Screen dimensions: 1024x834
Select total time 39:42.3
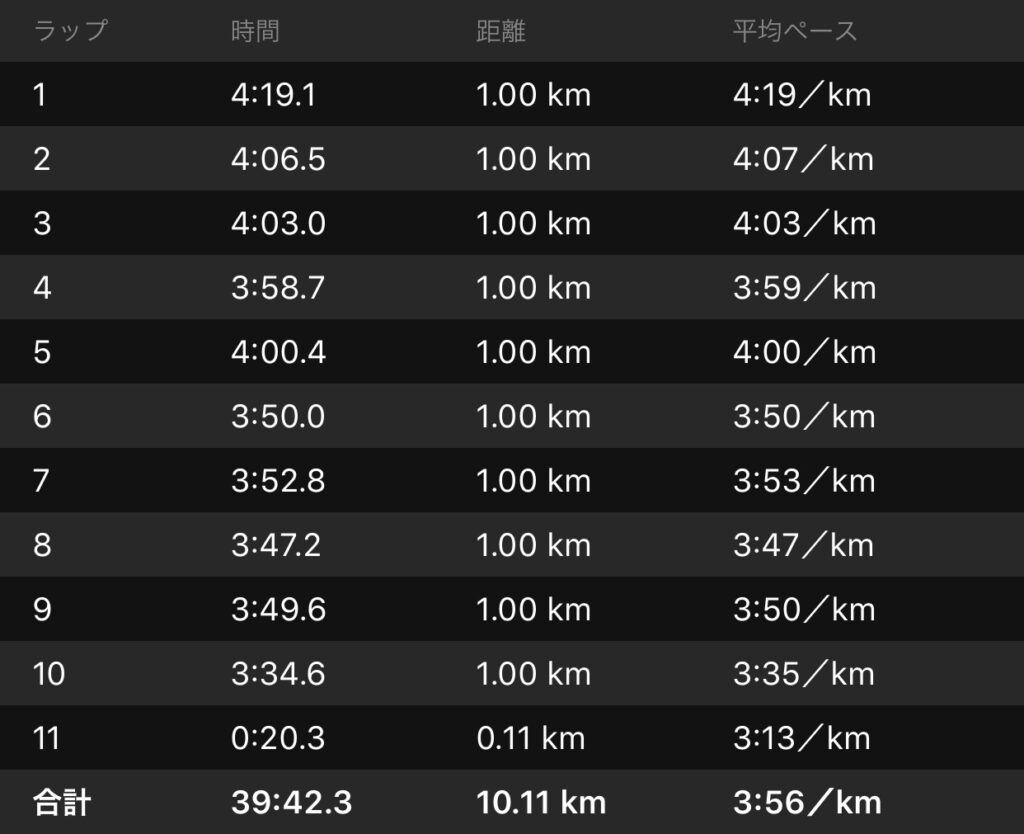291,802
